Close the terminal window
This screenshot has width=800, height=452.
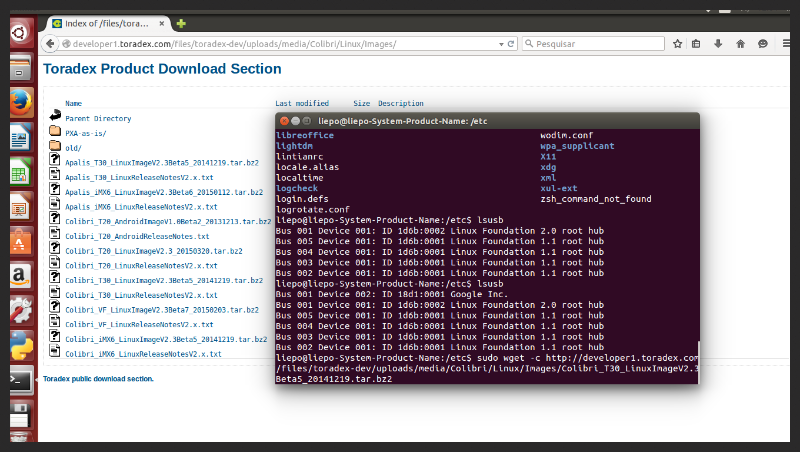click(x=284, y=121)
